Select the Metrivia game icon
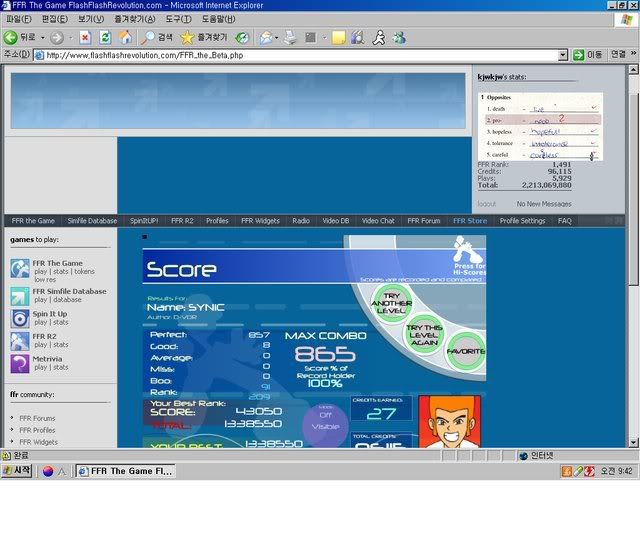Viewport: 640px width, 539px height. pyautogui.click(x=20, y=362)
